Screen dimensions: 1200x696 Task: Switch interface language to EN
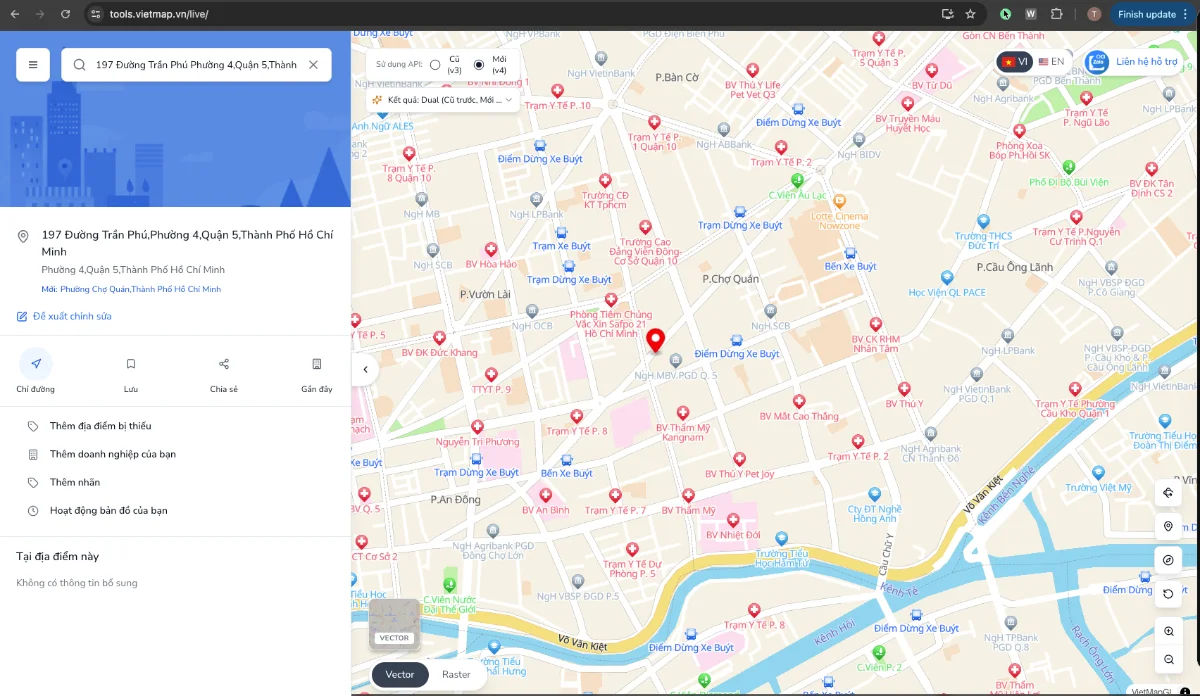click(1052, 61)
